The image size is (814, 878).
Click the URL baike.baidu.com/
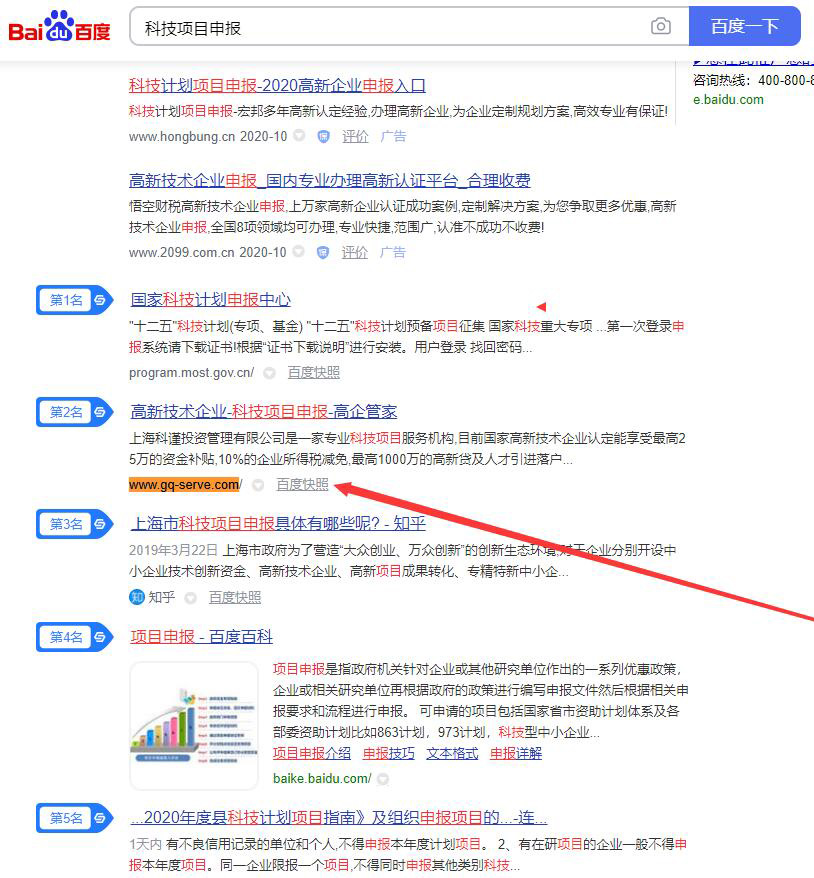click(322, 778)
